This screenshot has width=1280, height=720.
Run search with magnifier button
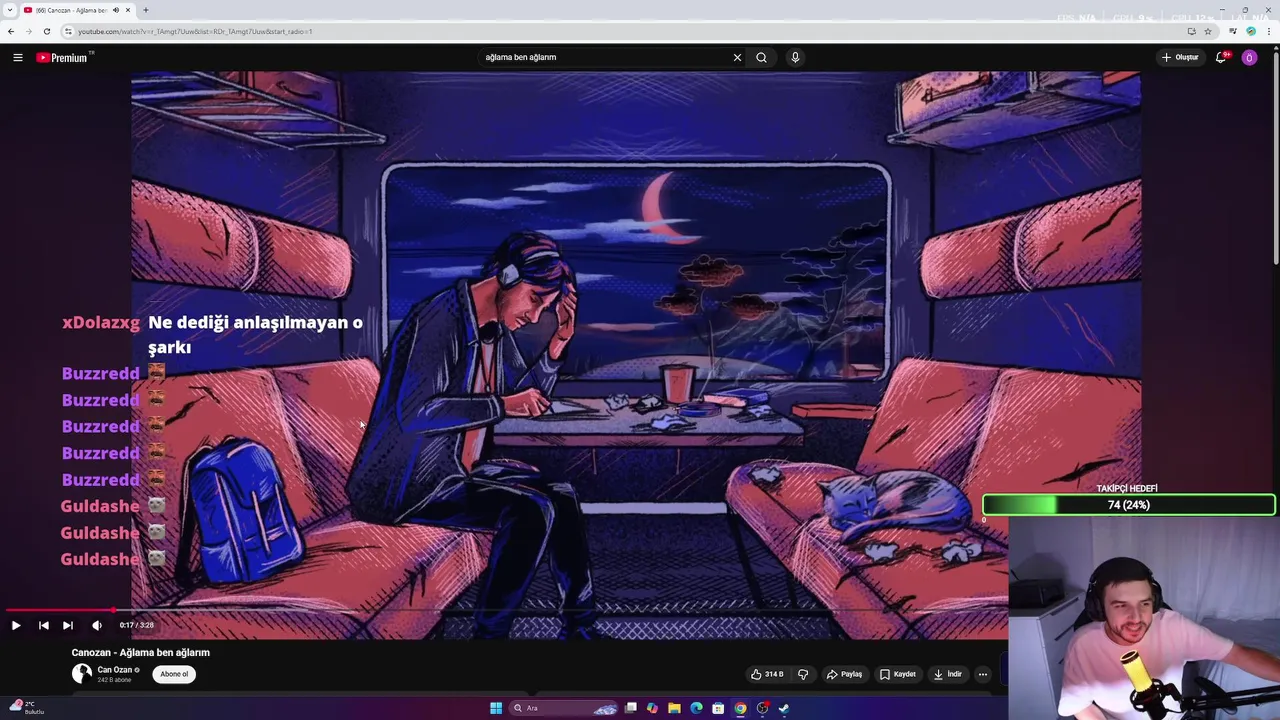pyautogui.click(x=761, y=57)
